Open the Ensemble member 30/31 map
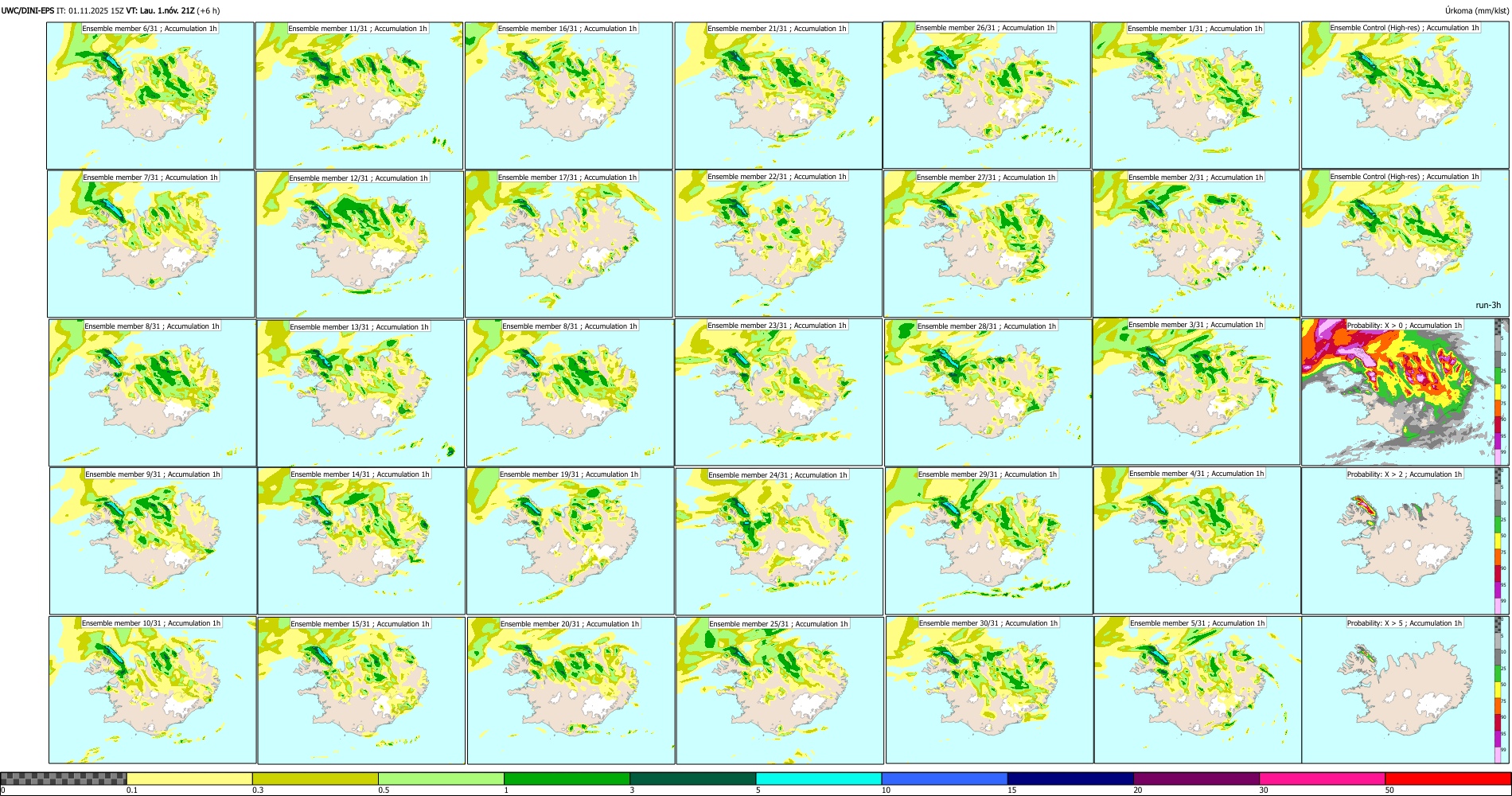The image size is (1512, 796). coord(989,689)
